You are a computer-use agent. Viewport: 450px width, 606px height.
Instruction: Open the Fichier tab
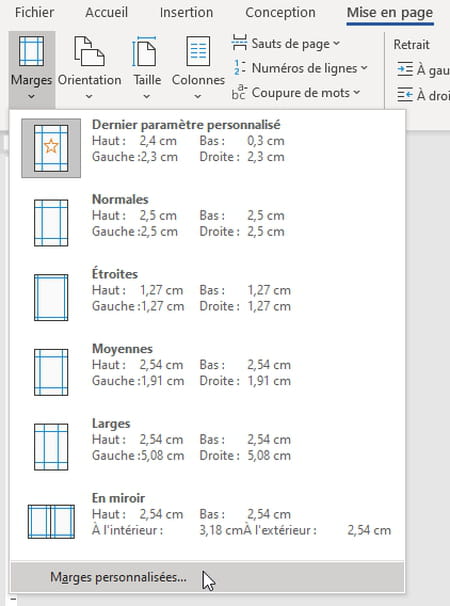[x=34, y=12]
